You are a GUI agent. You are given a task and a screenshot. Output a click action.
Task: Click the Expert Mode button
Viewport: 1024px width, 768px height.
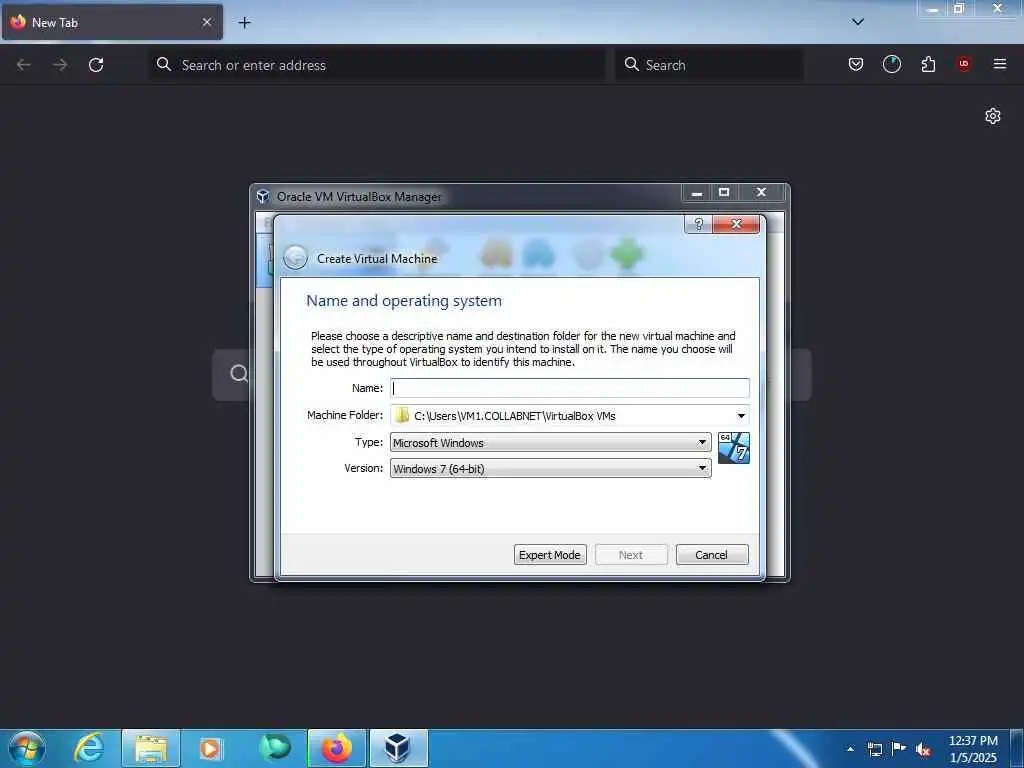pyautogui.click(x=550, y=554)
